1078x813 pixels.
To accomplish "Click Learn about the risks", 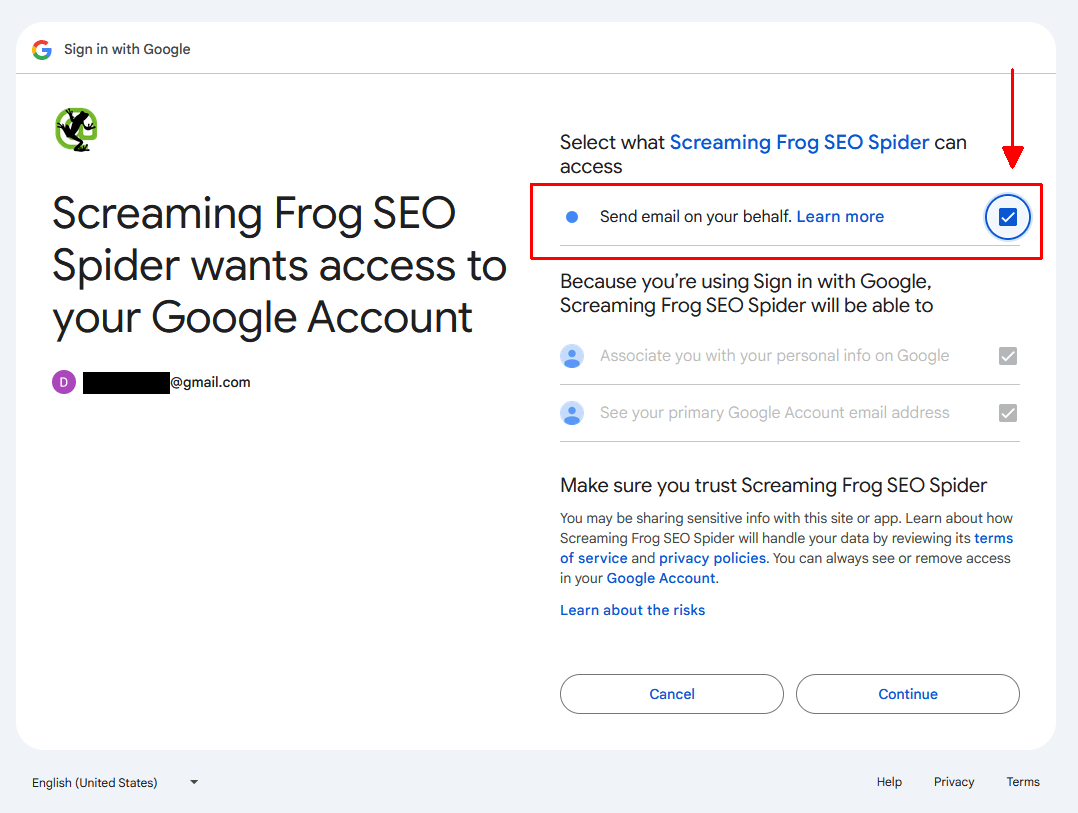I will click(632, 609).
